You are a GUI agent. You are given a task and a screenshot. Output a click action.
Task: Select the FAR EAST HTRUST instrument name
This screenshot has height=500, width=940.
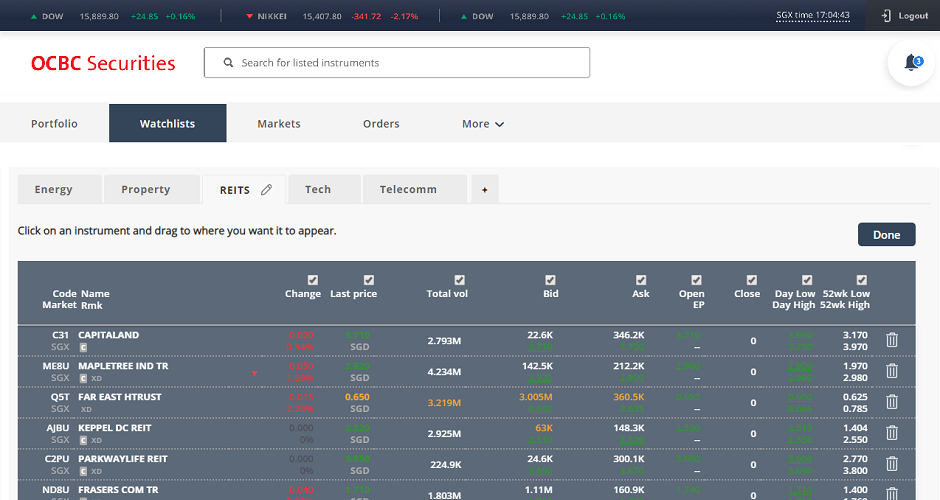coord(120,397)
